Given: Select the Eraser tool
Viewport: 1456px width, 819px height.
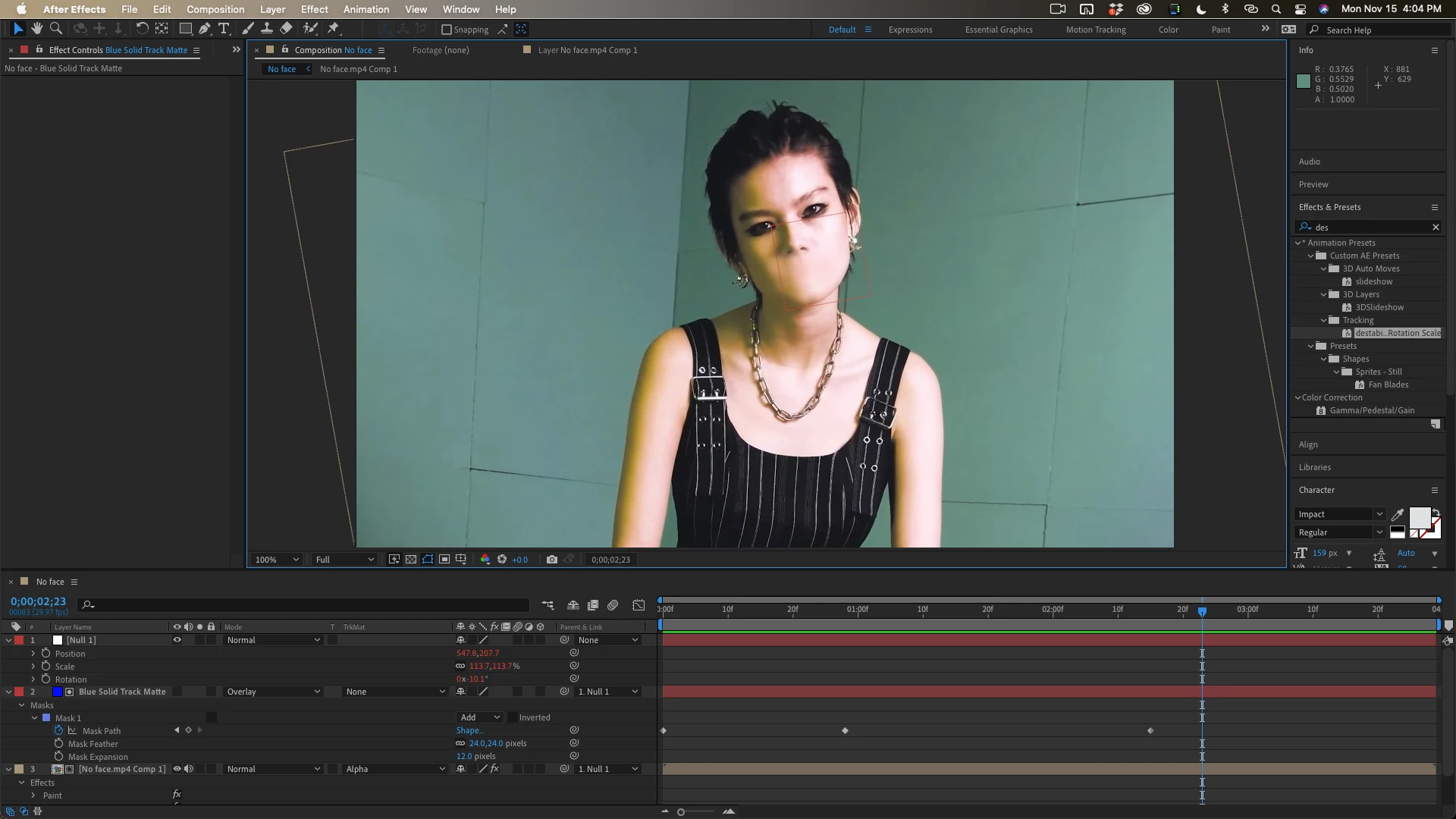Looking at the screenshot, I should (x=286, y=29).
